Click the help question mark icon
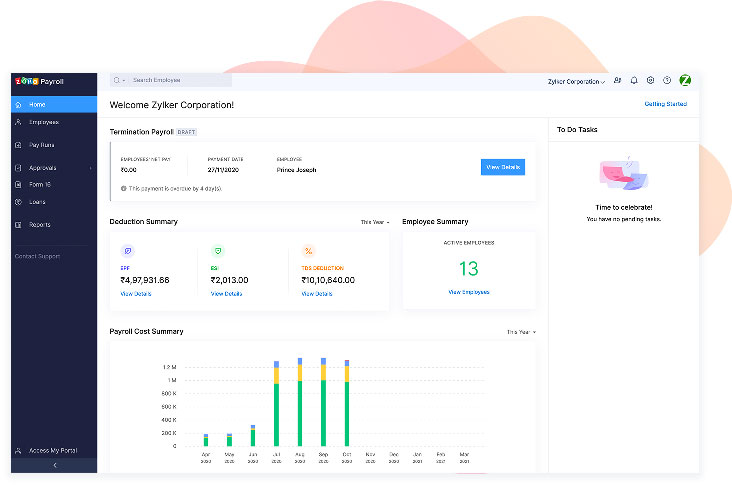 (667, 80)
